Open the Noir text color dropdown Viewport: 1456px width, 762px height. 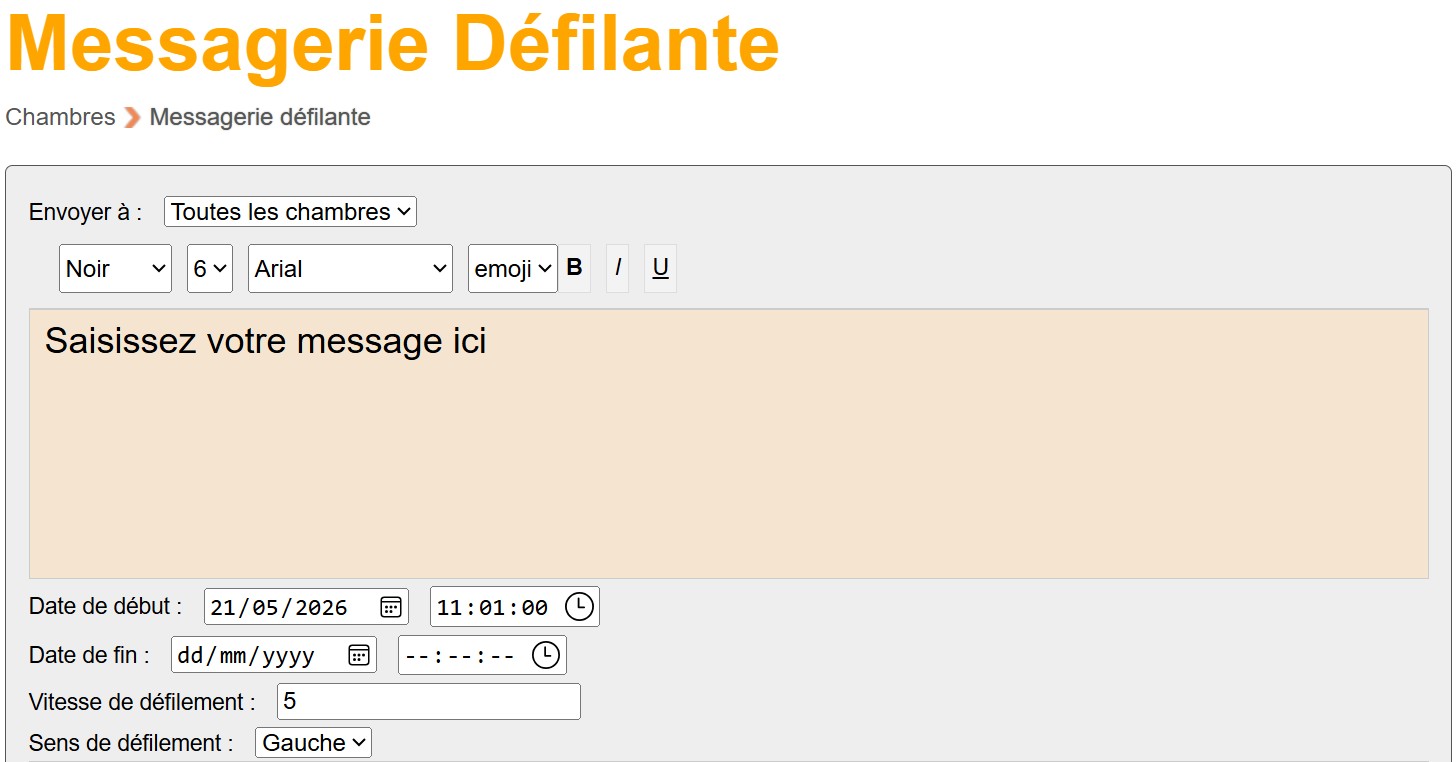(115, 269)
